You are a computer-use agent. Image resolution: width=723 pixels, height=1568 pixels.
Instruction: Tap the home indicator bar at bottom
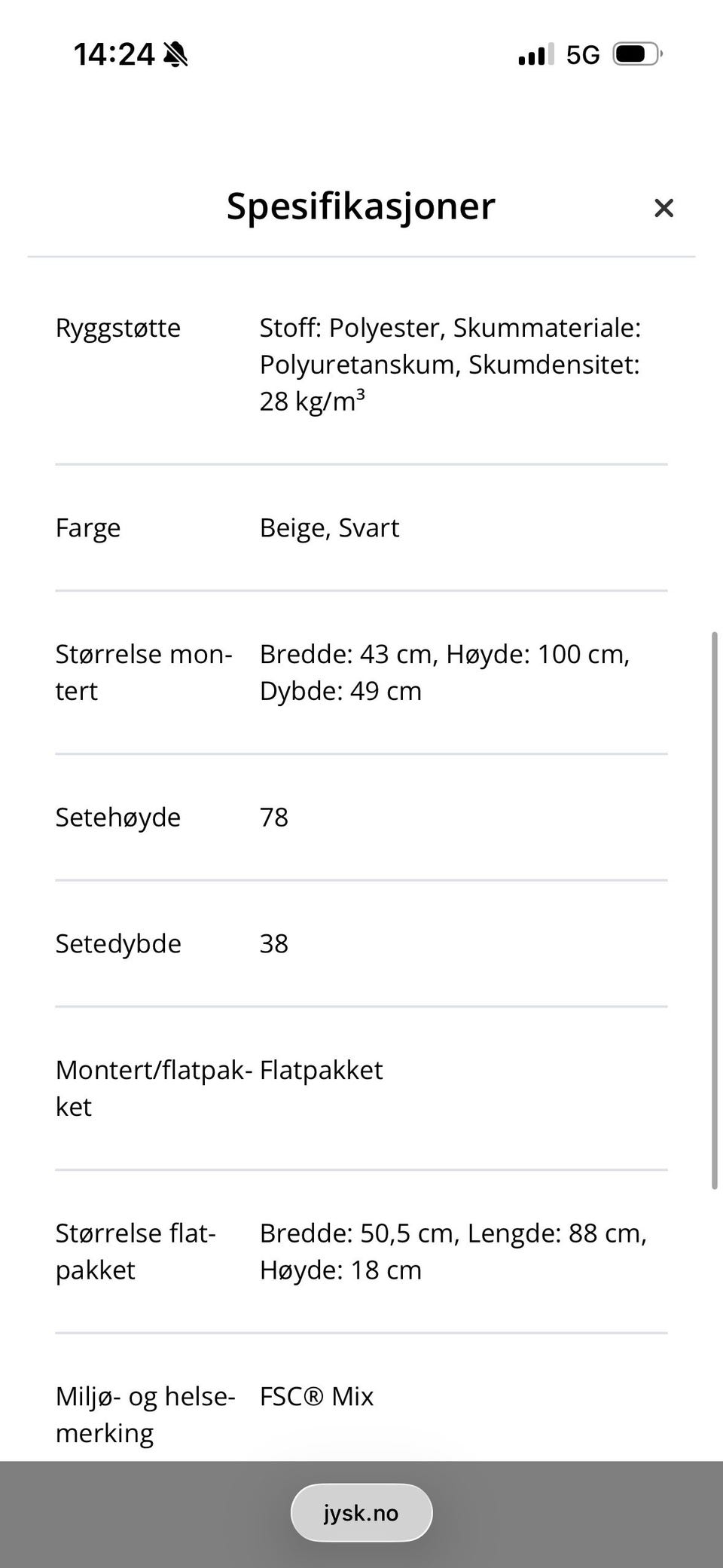coord(361,1556)
